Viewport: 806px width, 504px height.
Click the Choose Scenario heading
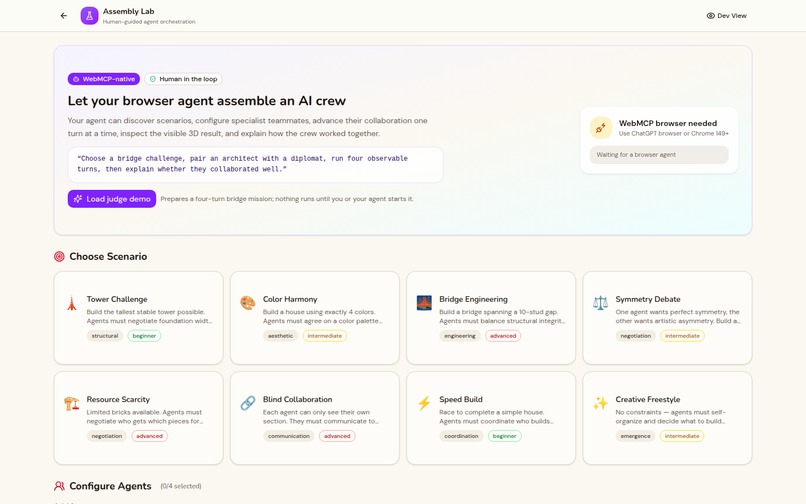click(x=108, y=256)
